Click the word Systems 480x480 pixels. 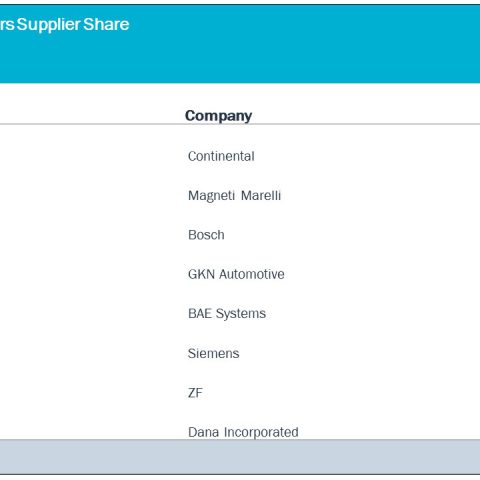[241, 314]
